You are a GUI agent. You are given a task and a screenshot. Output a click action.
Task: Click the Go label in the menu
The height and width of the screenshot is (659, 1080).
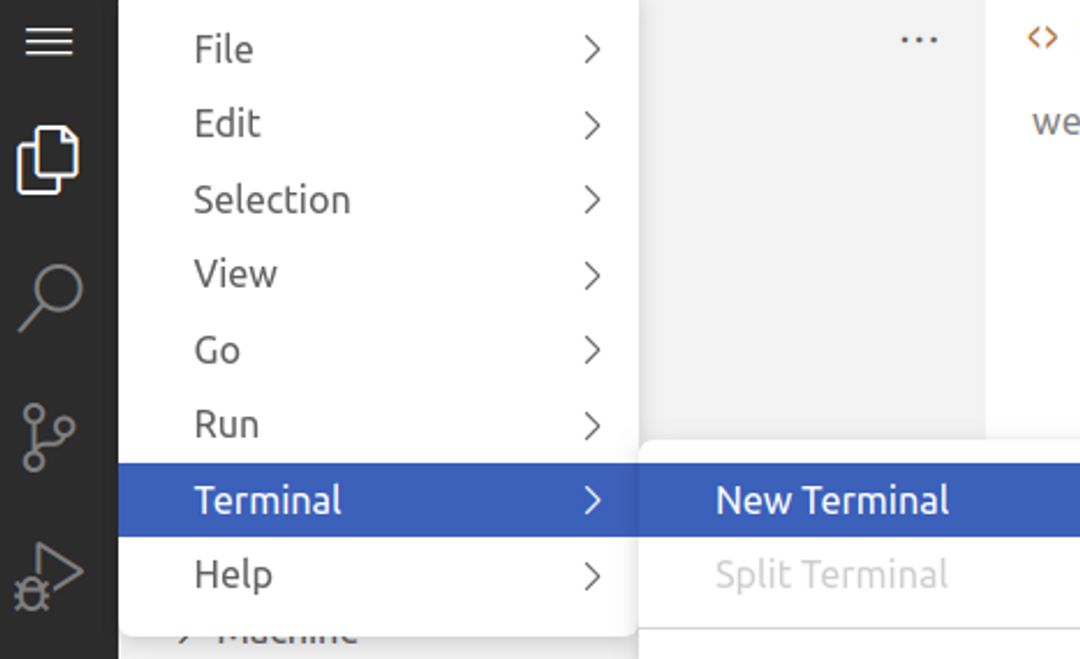[217, 350]
